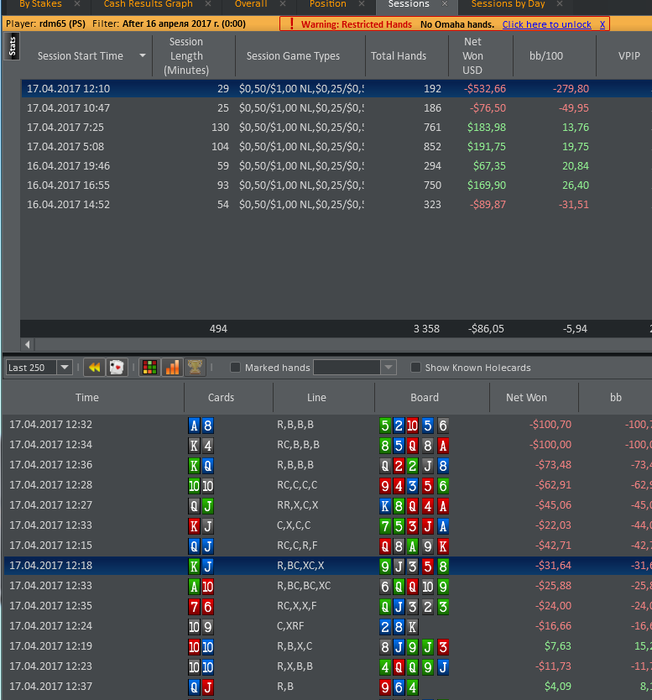Select session 17.04.2017 7:25
Image resolution: width=652 pixels, height=700 pixels.
(336, 127)
